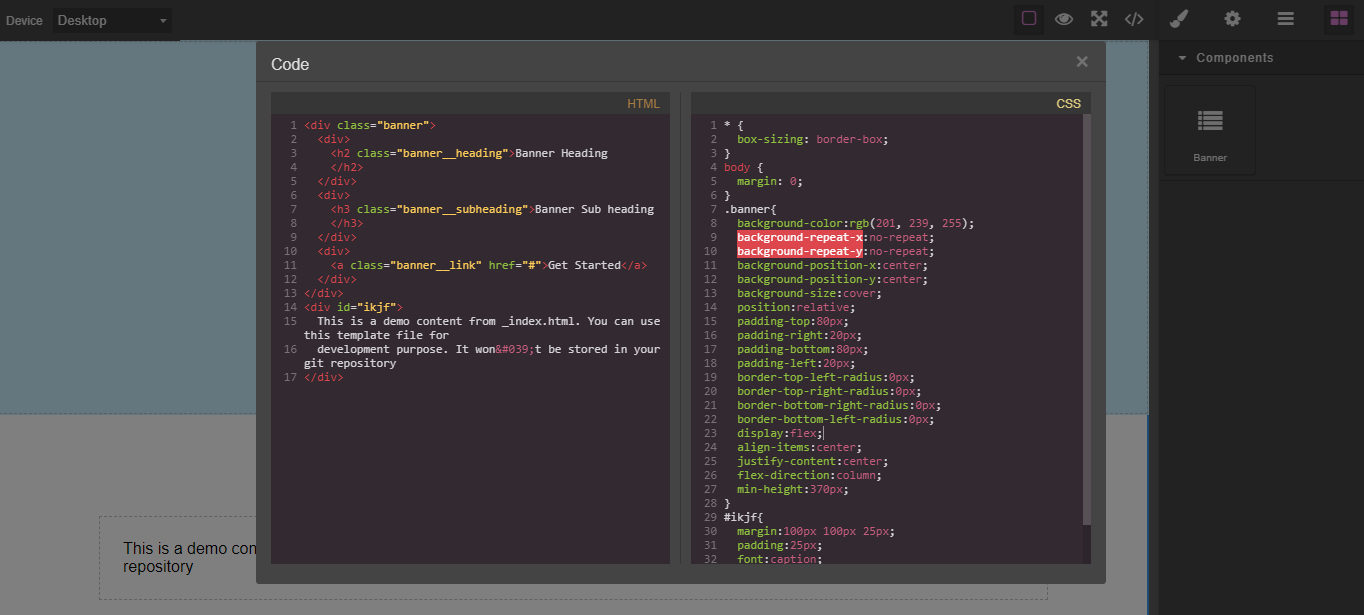Click the background-color rgb value line

tap(855, 224)
